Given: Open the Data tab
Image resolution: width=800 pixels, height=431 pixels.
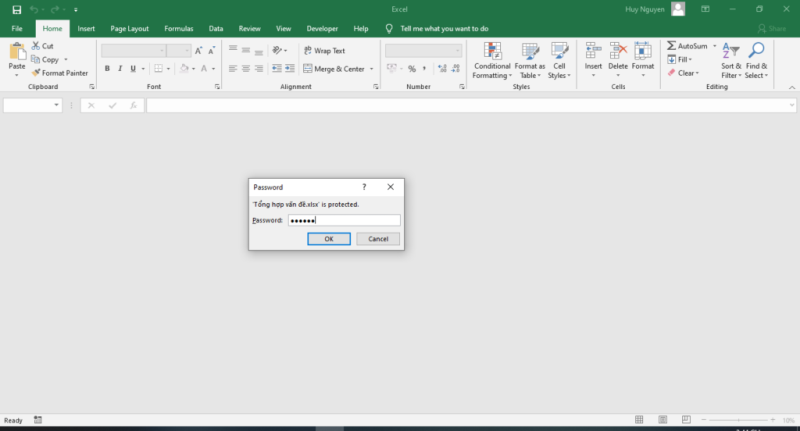Looking at the screenshot, I should [x=216, y=29].
